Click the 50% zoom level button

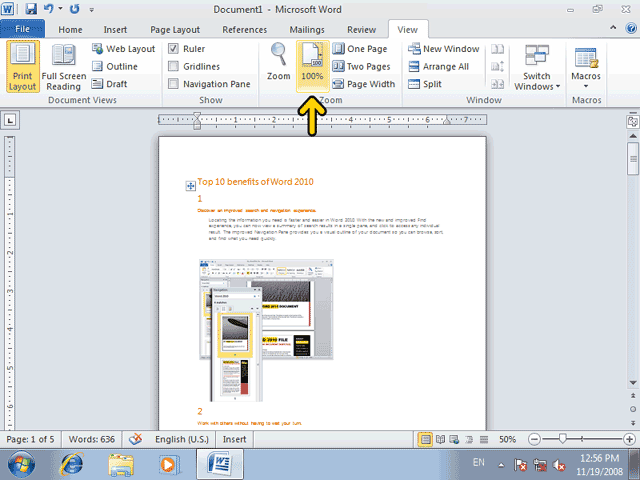[507, 439]
